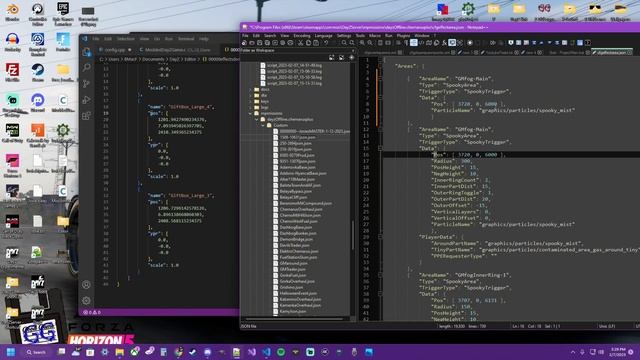Open the Plugins menu in Notepad++
Viewport: 640px width, 360px height.
coord(403,36)
